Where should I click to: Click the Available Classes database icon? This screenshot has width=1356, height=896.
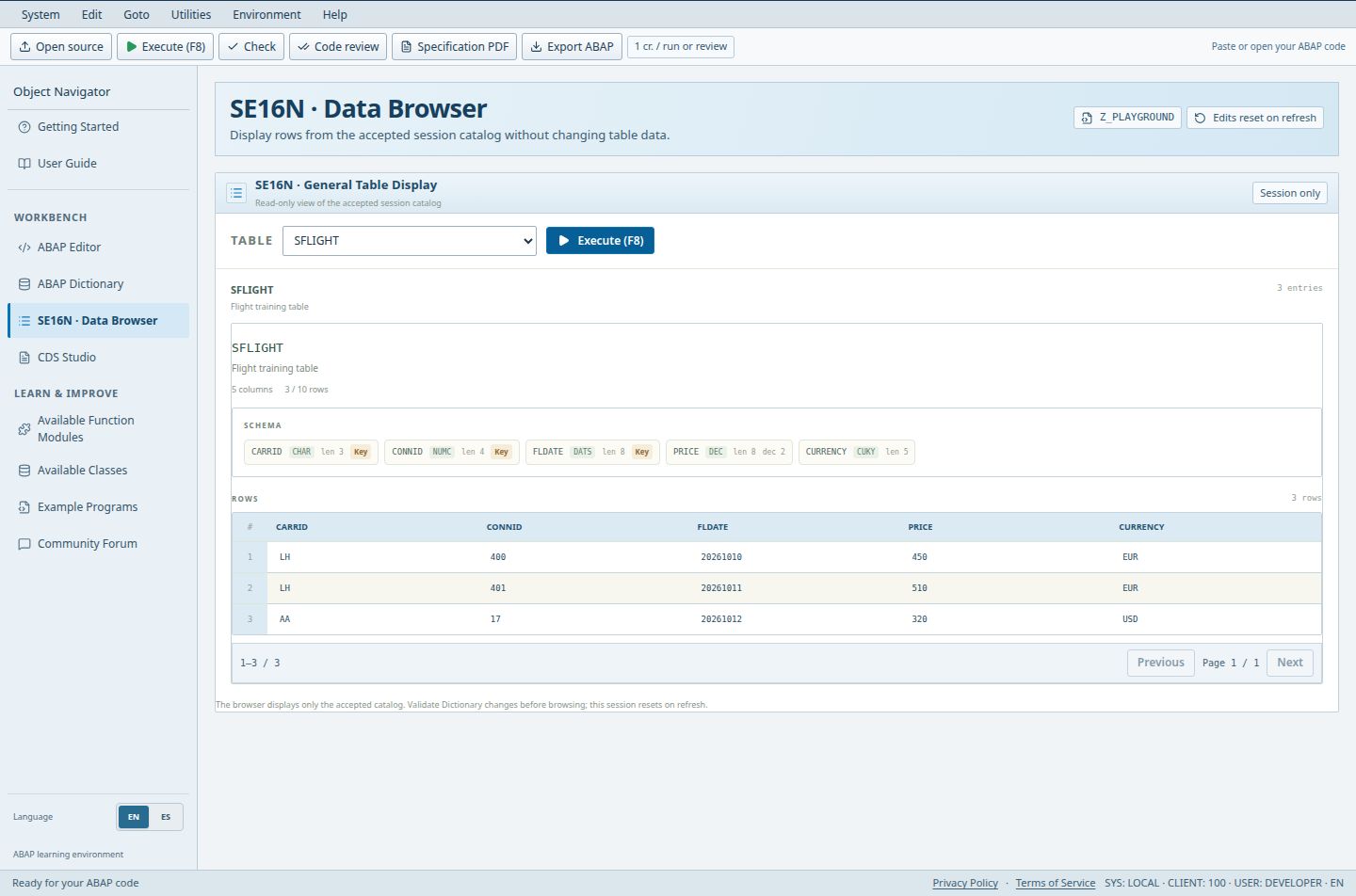pos(24,471)
